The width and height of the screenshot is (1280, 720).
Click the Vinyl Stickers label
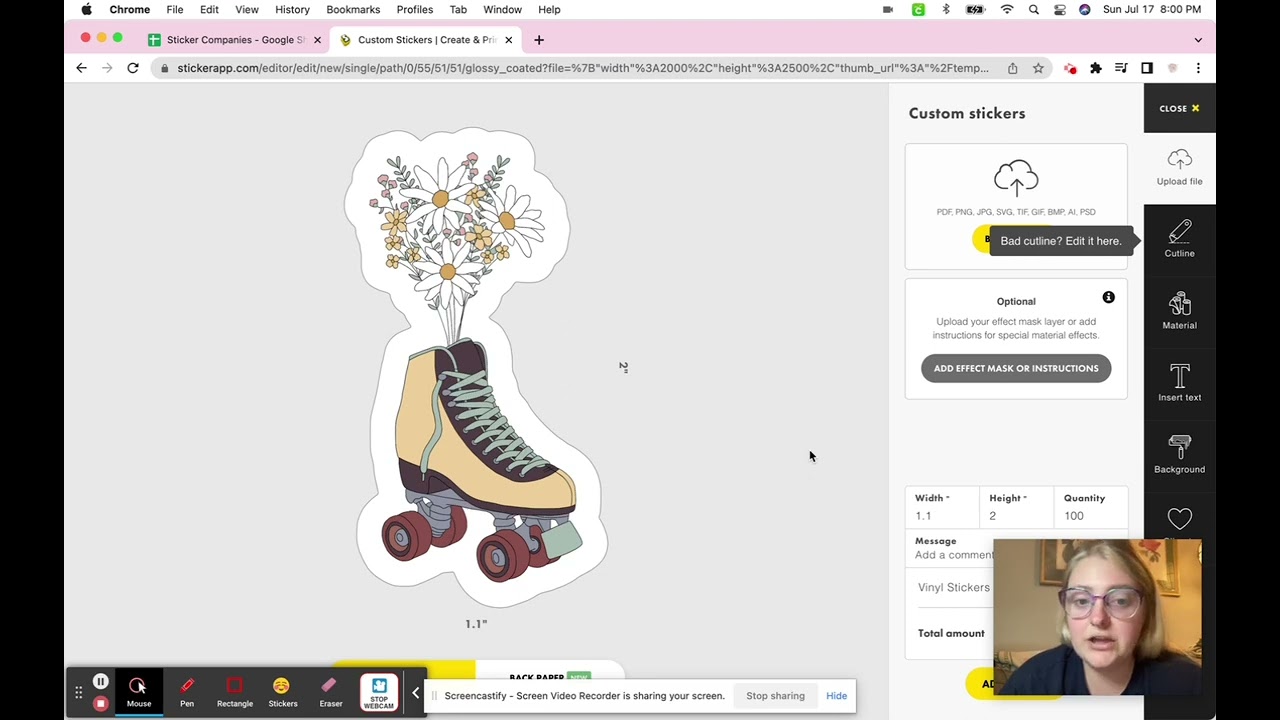click(x=954, y=587)
